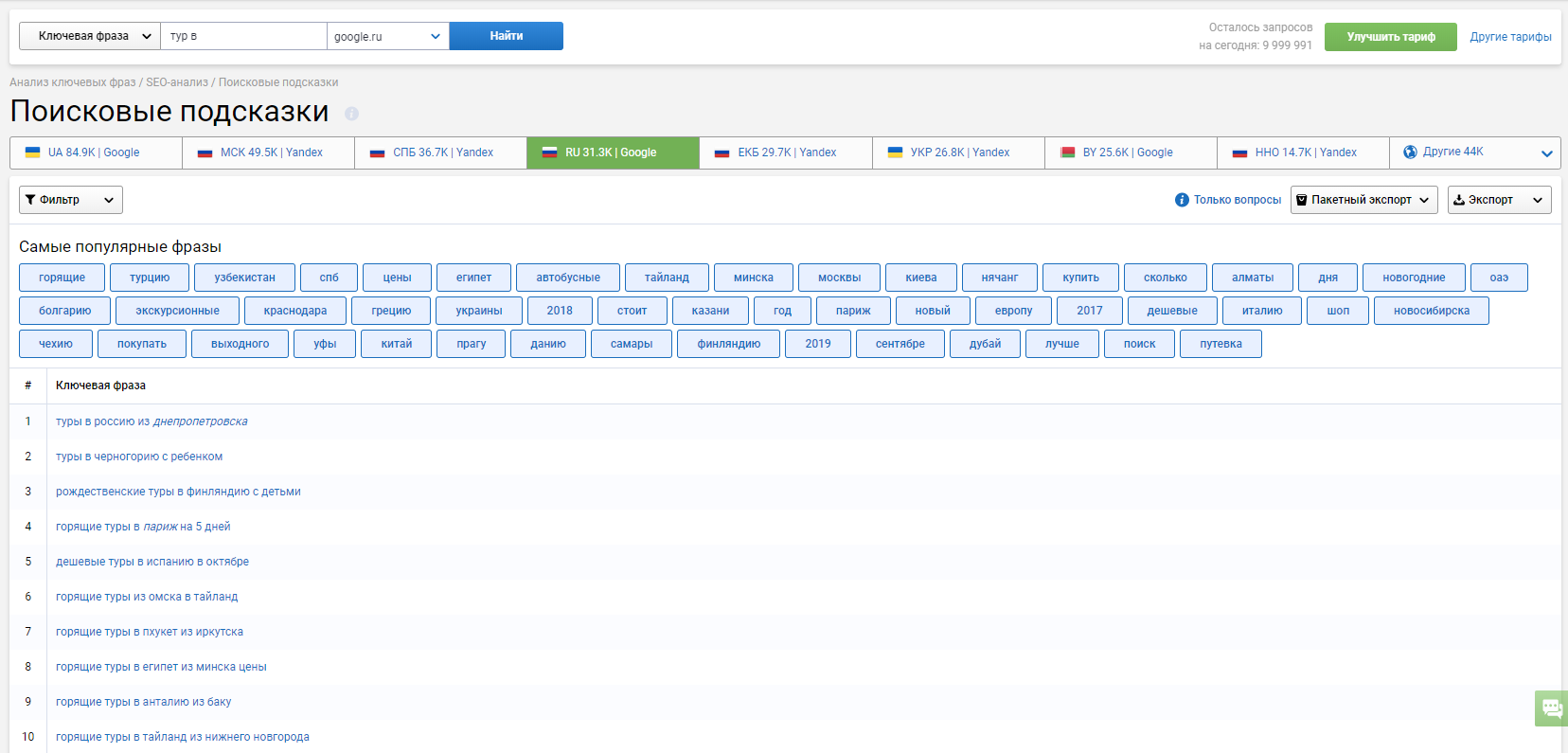The height and width of the screenshot is (753, 1568).
Task: Open the Другие тарифы link
Action: [1510, 37]
